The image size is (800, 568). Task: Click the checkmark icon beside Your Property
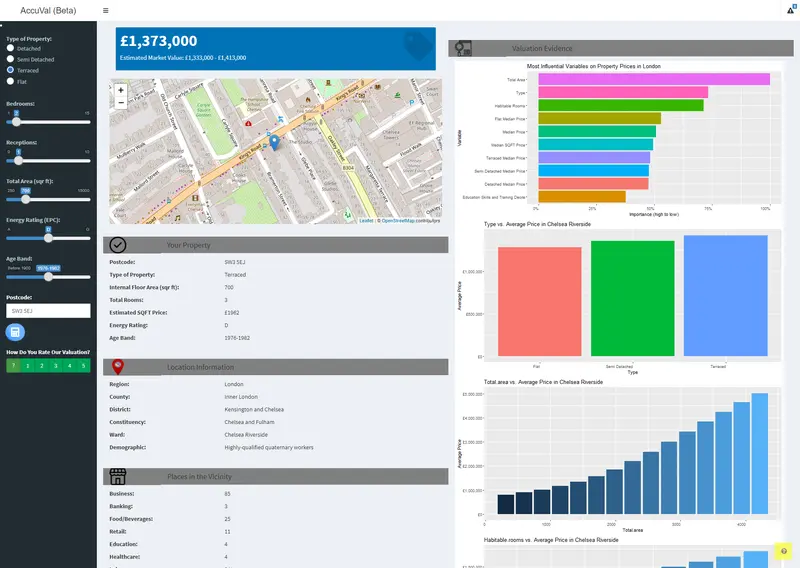[118, 245]
